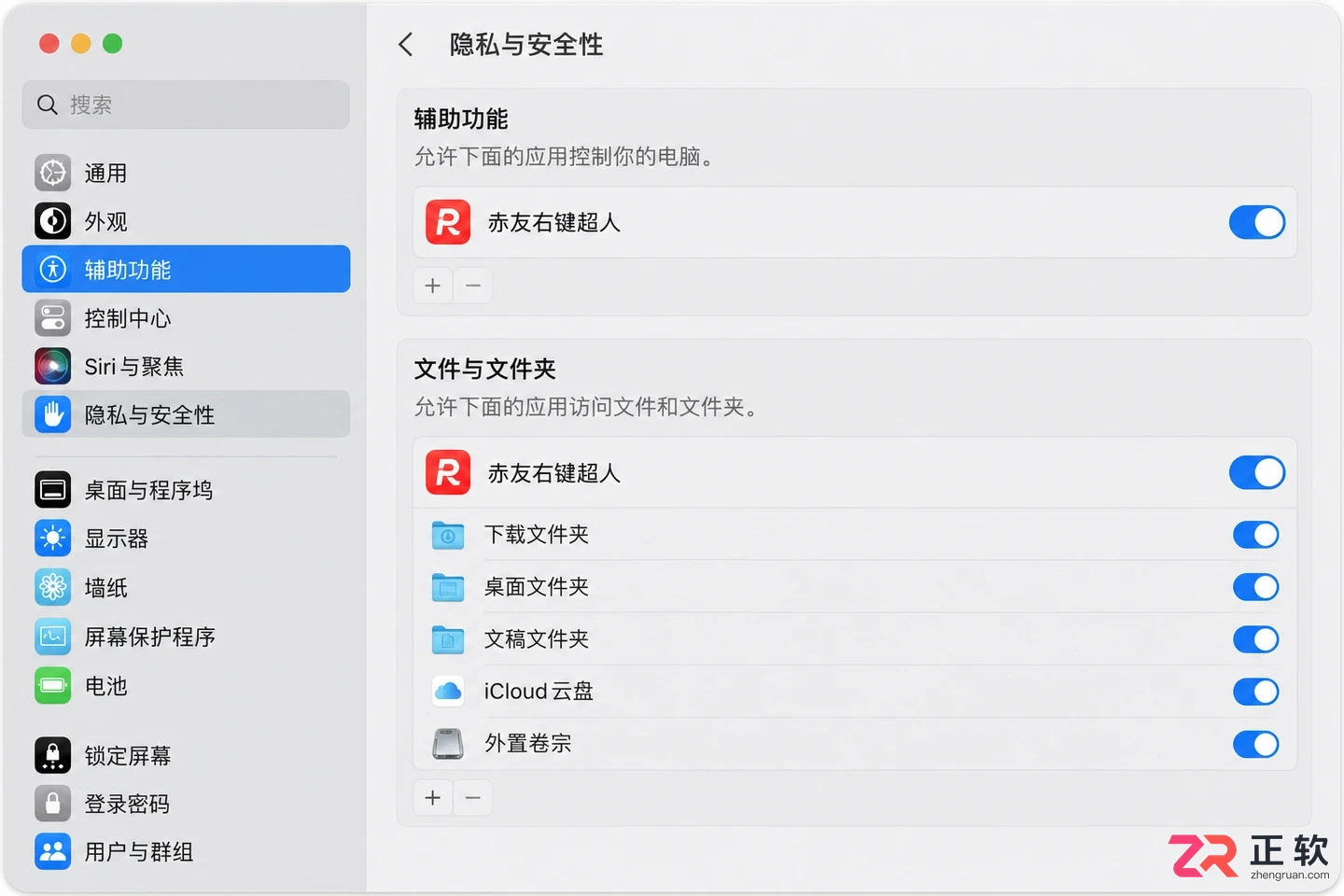Select 通用 label in the sidebar
Image resolution: width=1344 pixels, height=896 pixels.
tap(105, 174)
